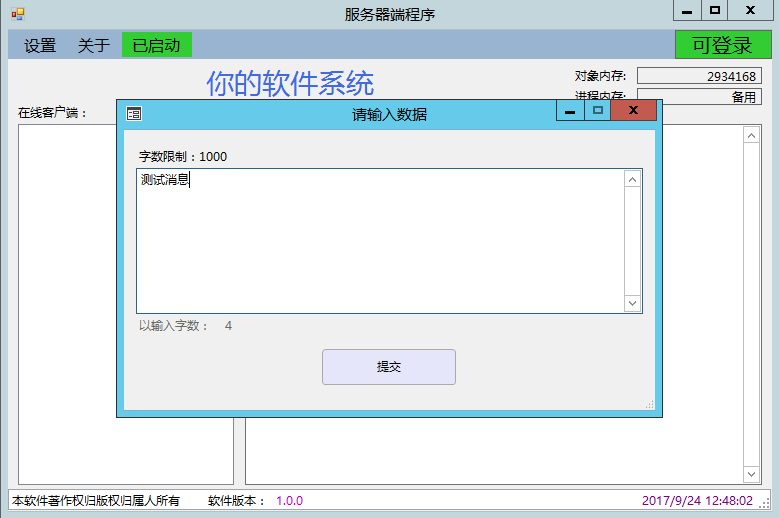Minimize the 服务器端程序 main window
779x518 pixels.
pyautogui.click(x=686, y=11)
